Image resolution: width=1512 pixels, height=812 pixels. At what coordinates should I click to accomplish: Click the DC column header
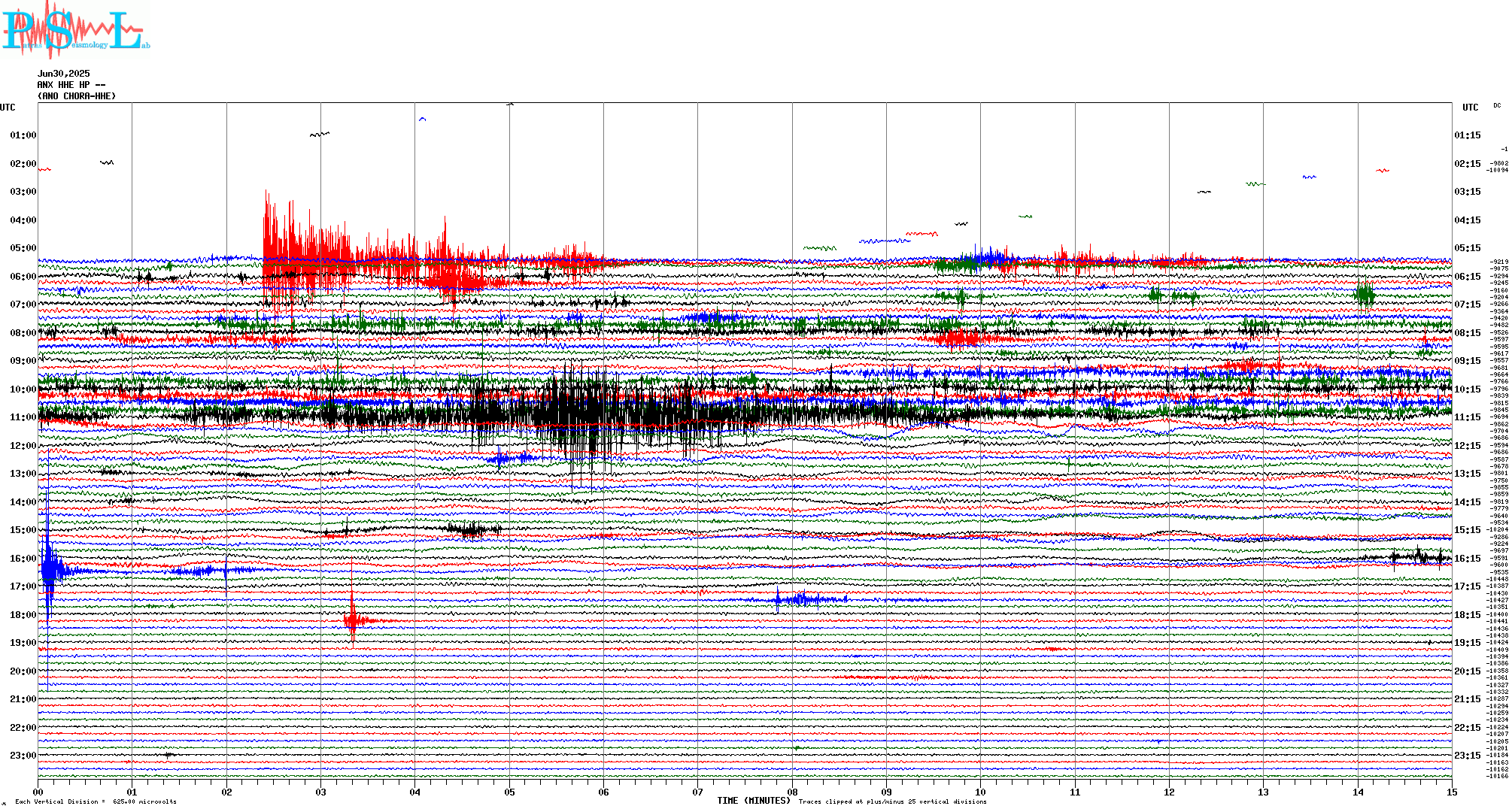[1497, 105]
